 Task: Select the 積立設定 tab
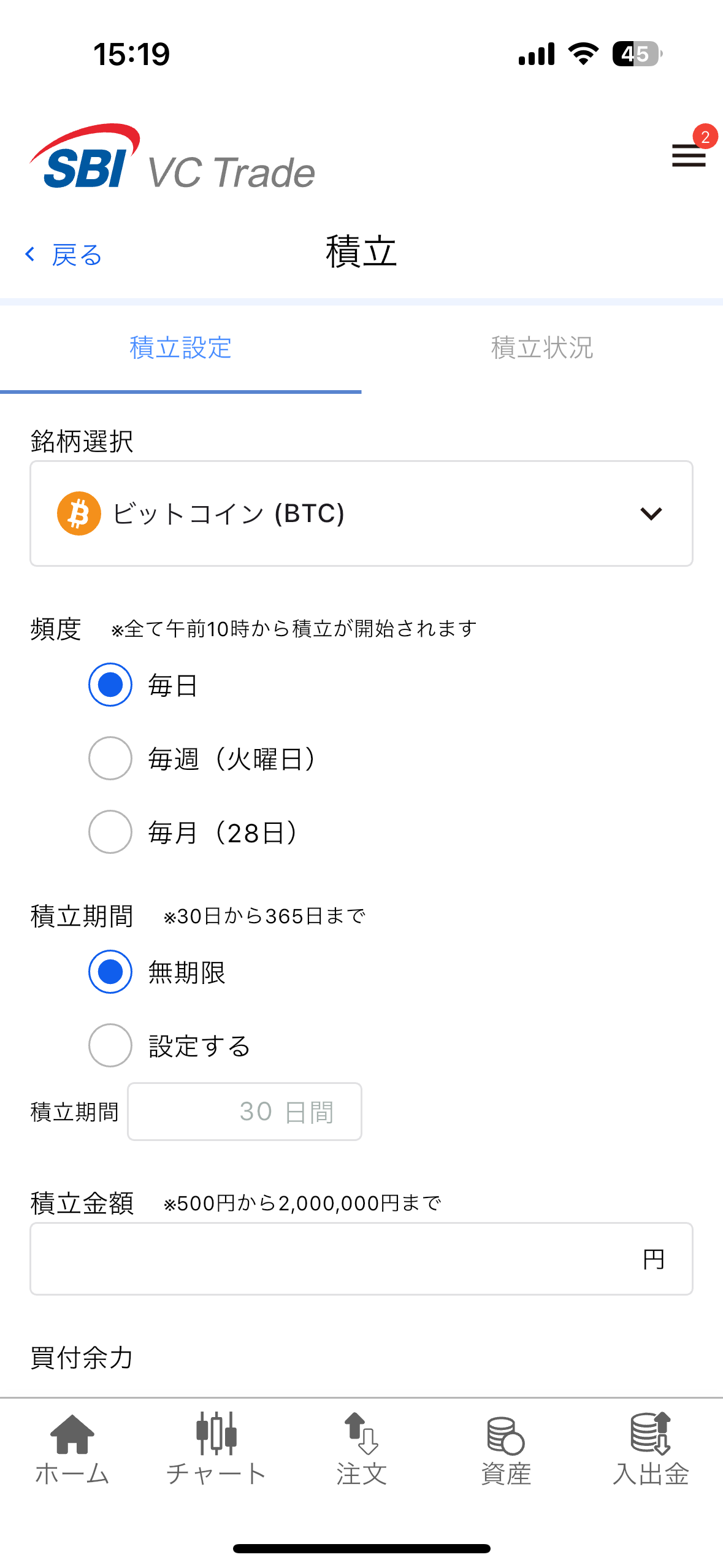180,348
